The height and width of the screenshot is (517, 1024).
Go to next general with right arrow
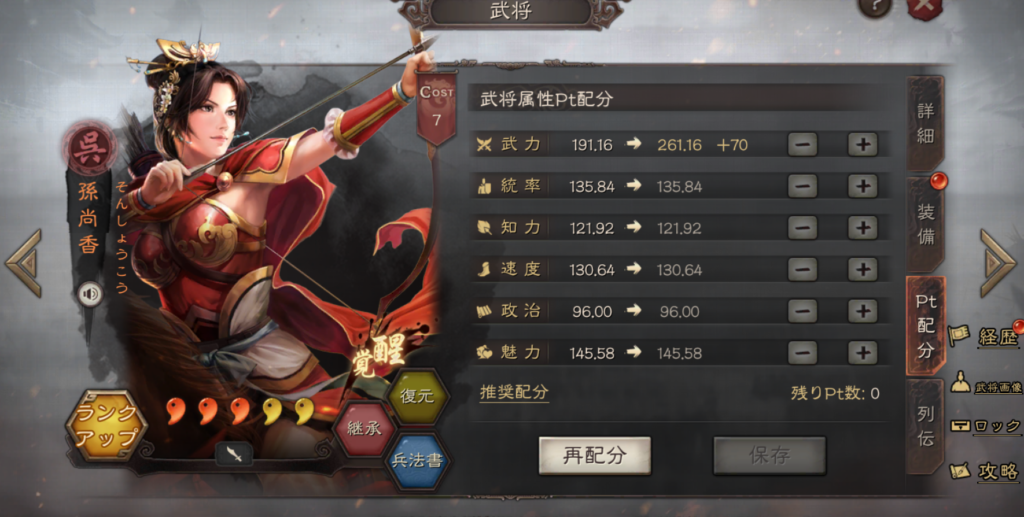[998, 263]
